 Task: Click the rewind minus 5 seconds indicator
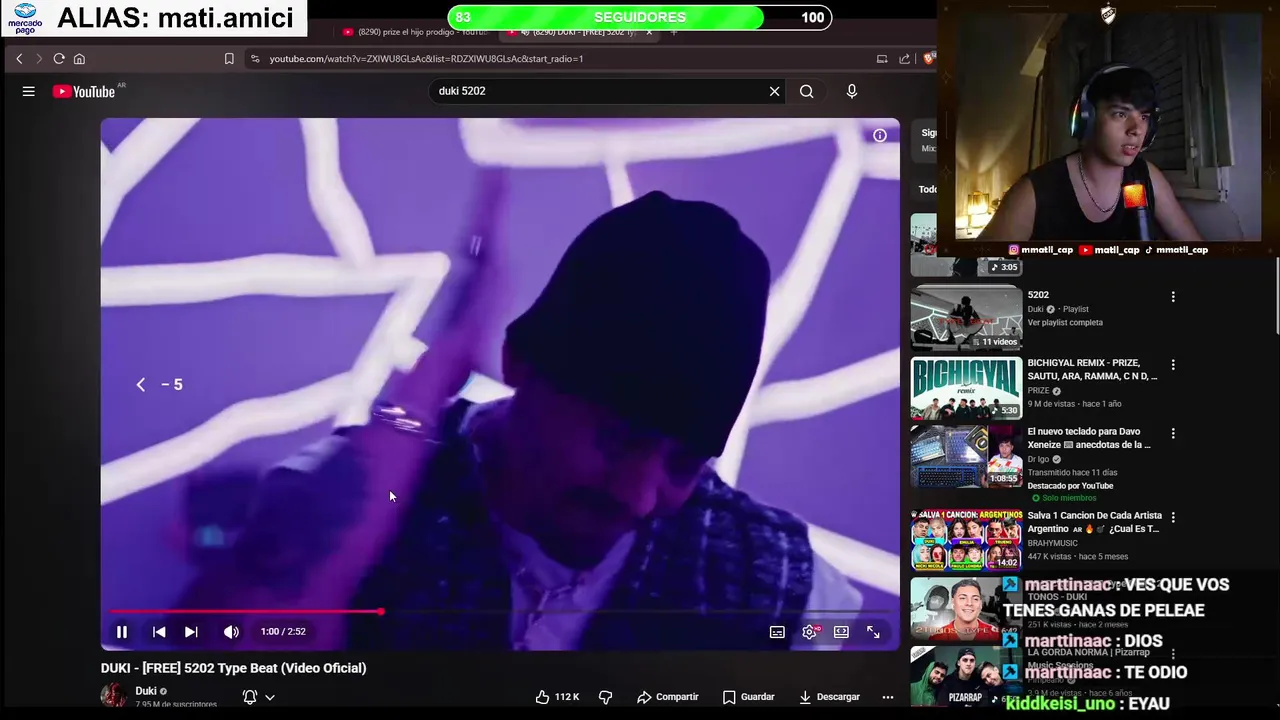[160, 385]
